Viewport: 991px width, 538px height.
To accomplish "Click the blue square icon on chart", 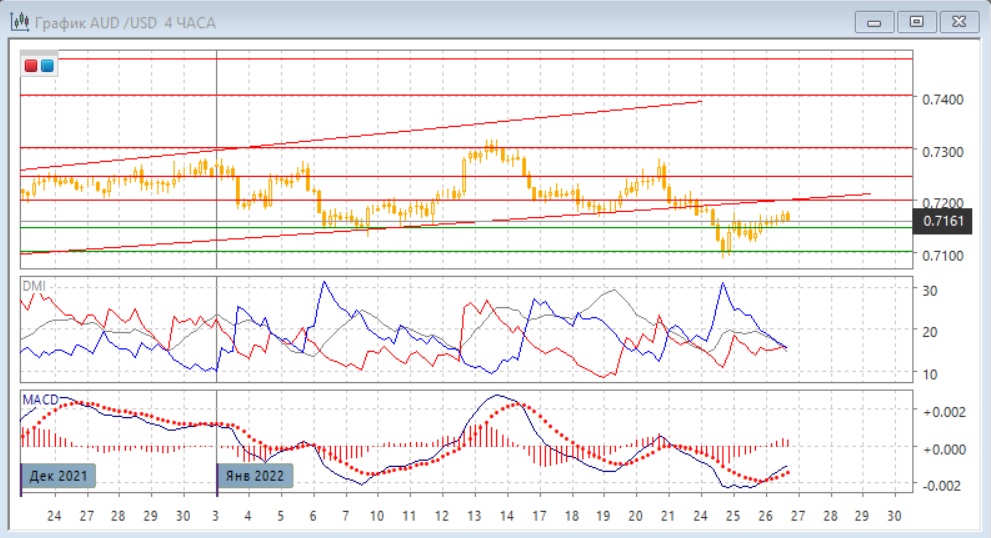I will click(x=47, y=66).
